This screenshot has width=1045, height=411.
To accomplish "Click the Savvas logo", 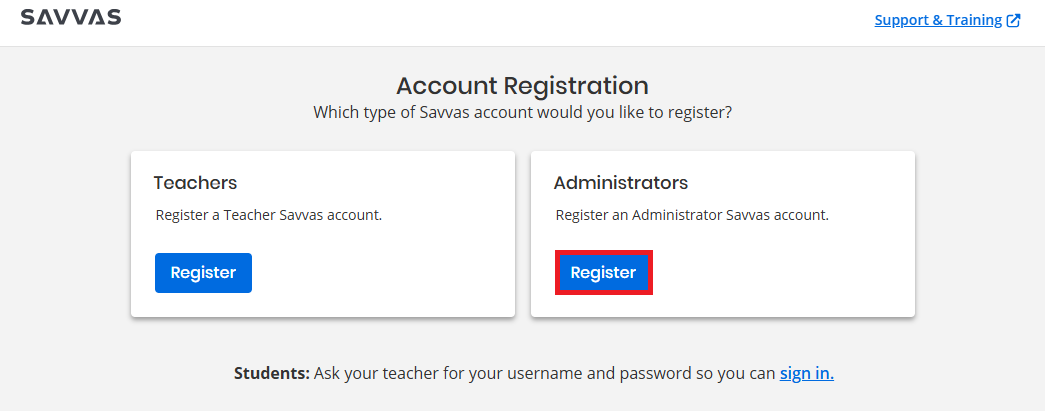I will pos(70,18).
